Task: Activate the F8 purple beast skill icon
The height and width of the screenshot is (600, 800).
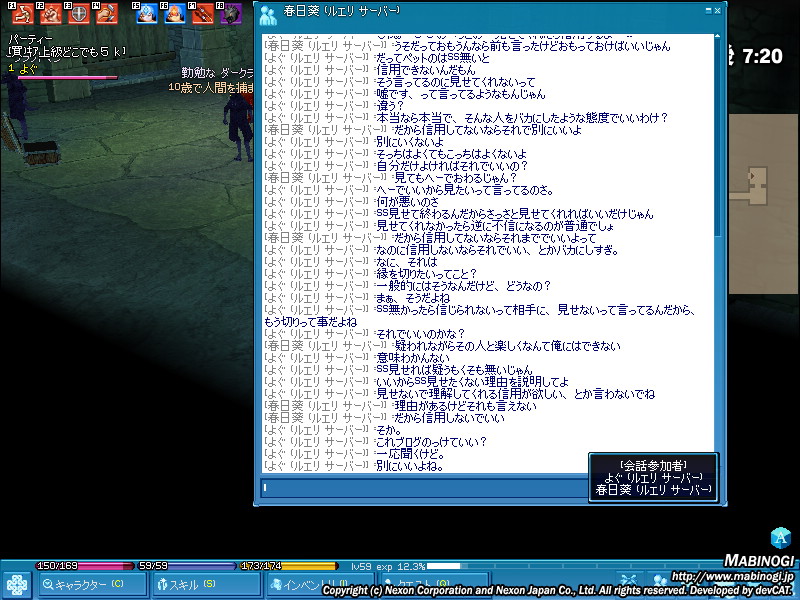Action: [x=231, y=13]
